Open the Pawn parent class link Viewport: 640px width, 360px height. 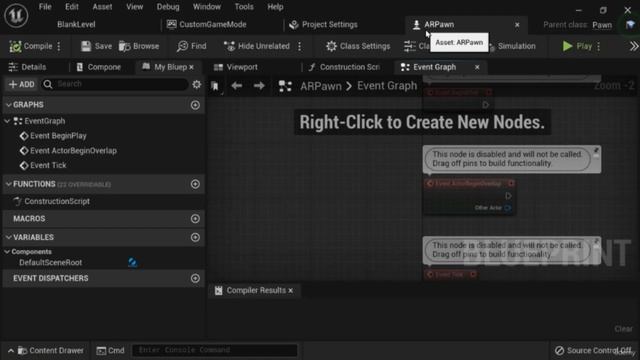[602, 25]
